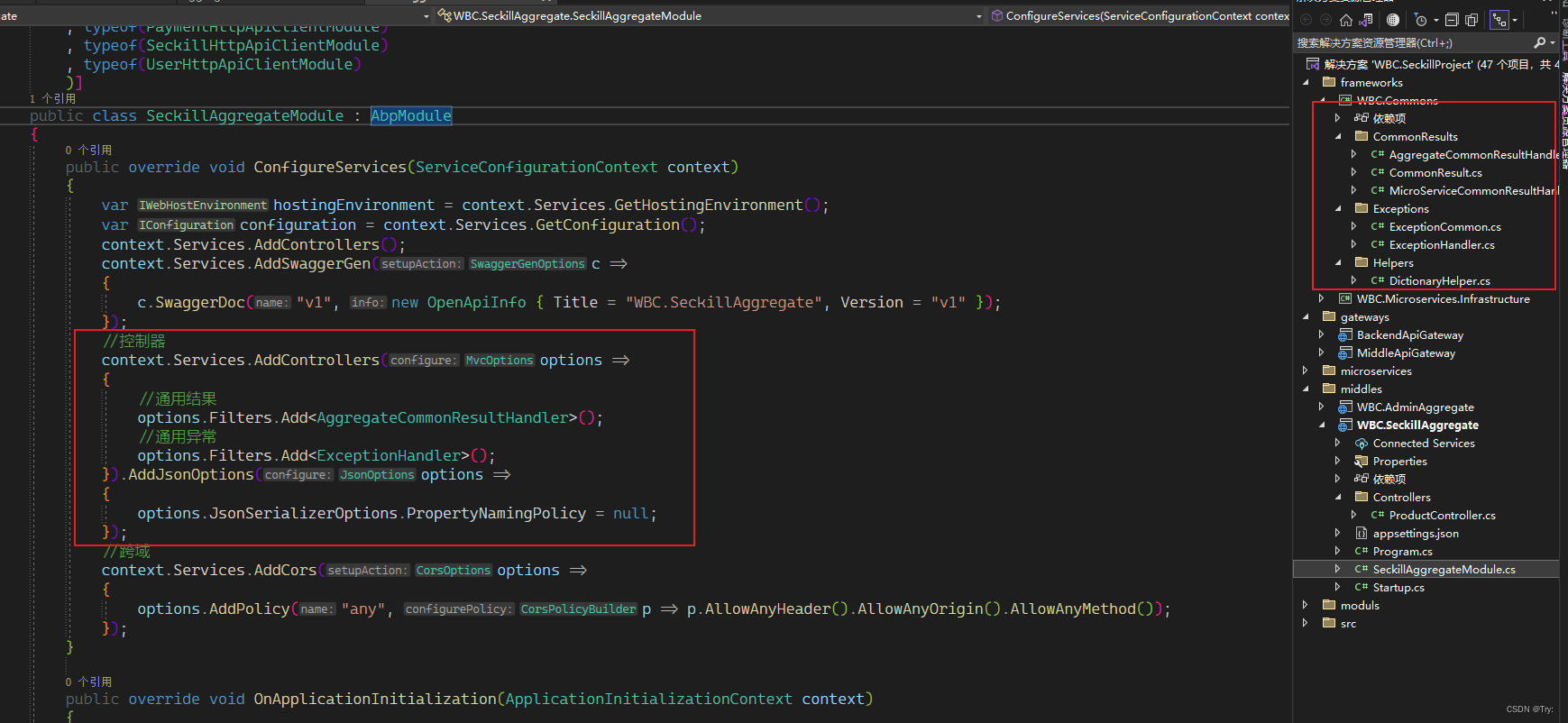Click BackendApiGateway web project icon
The width and height of the screenshot is (1568, 723).
pos(1345,334)
